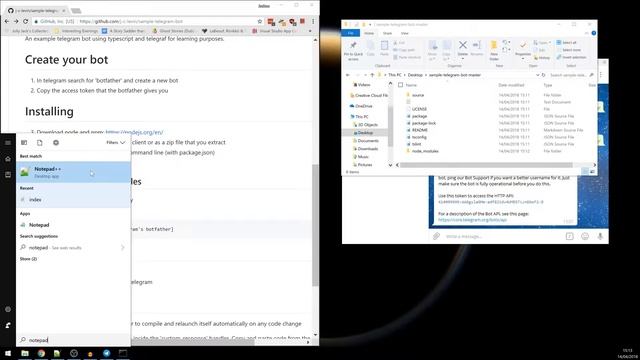Click Delete in Explorer ribbon
Viewport: 640px width, 360px height.
(463, 49)
